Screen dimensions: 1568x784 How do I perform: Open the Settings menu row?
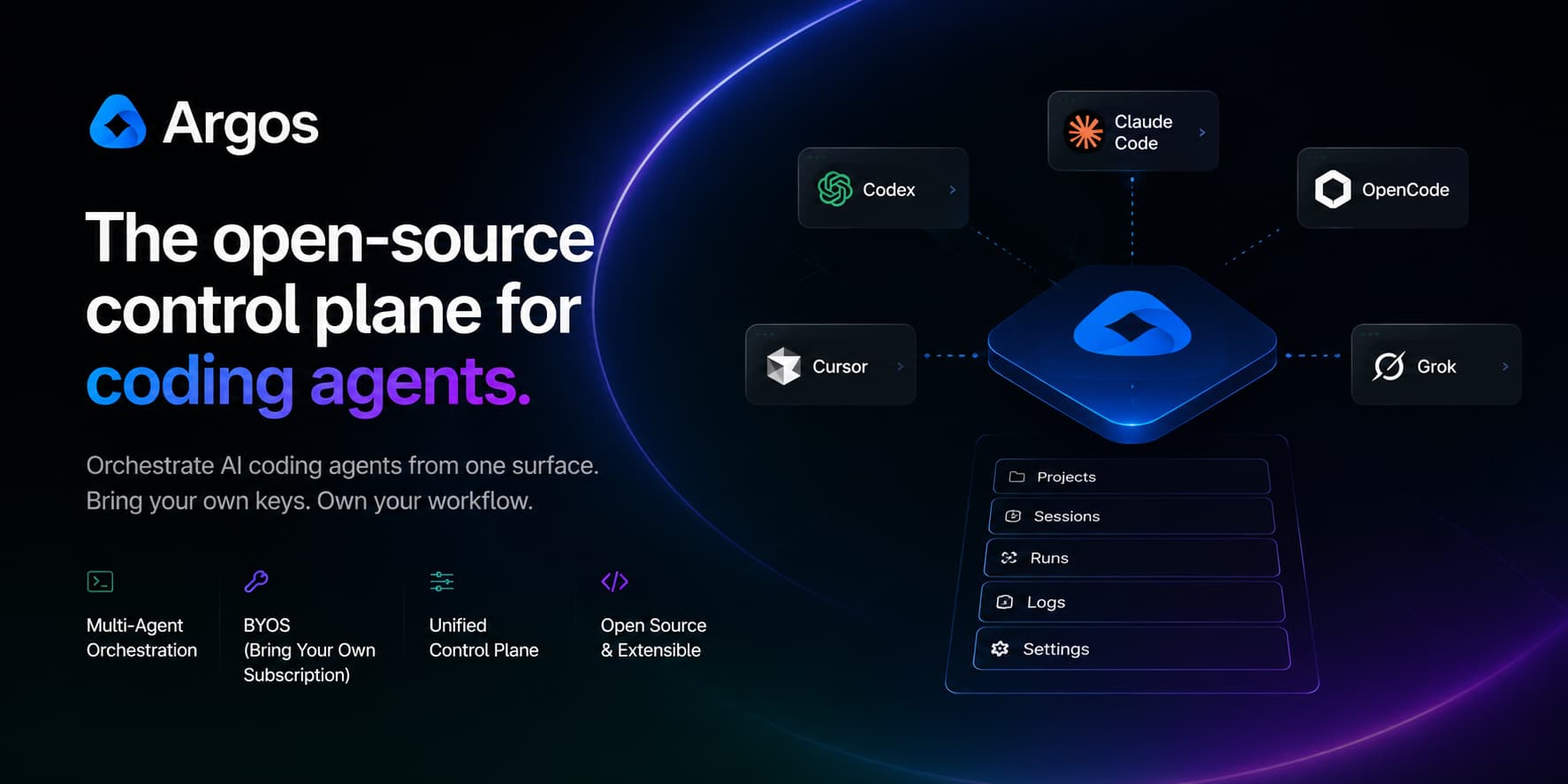point(1131,649)
